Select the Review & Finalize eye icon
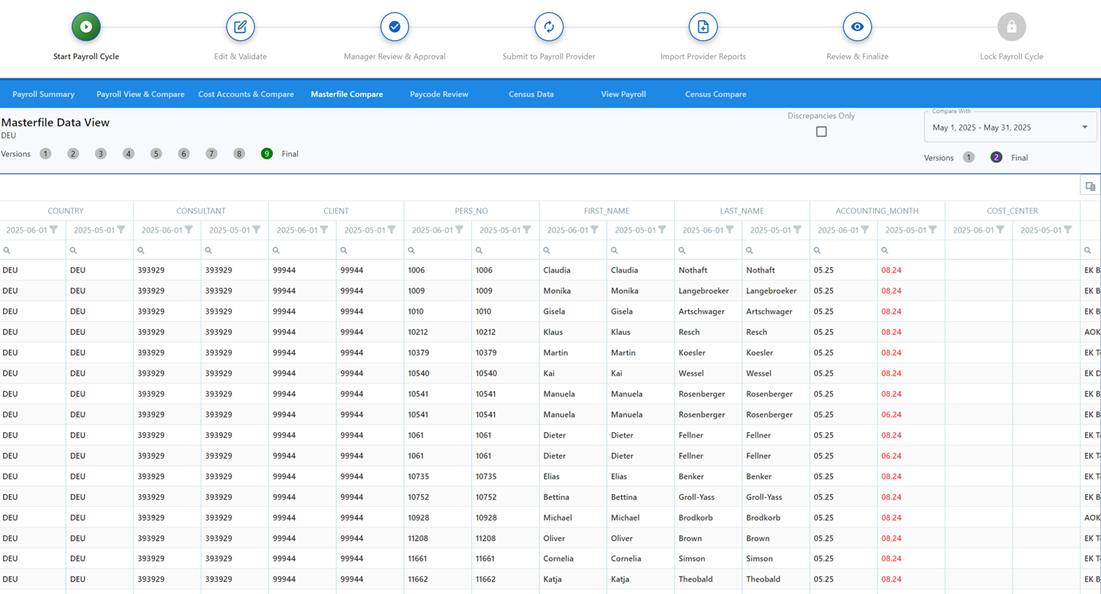The image size is (1101, 594). point(856,27)
